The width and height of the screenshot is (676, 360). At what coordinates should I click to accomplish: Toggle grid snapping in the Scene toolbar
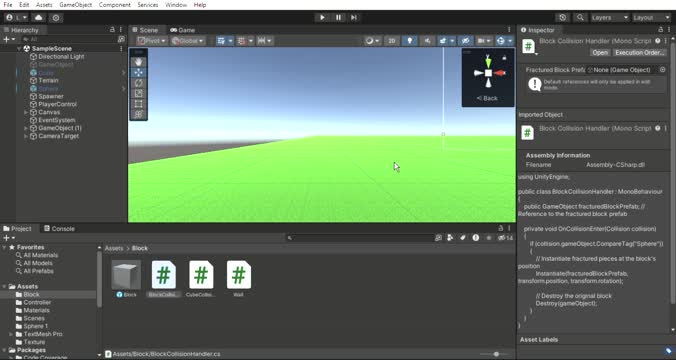241,41
